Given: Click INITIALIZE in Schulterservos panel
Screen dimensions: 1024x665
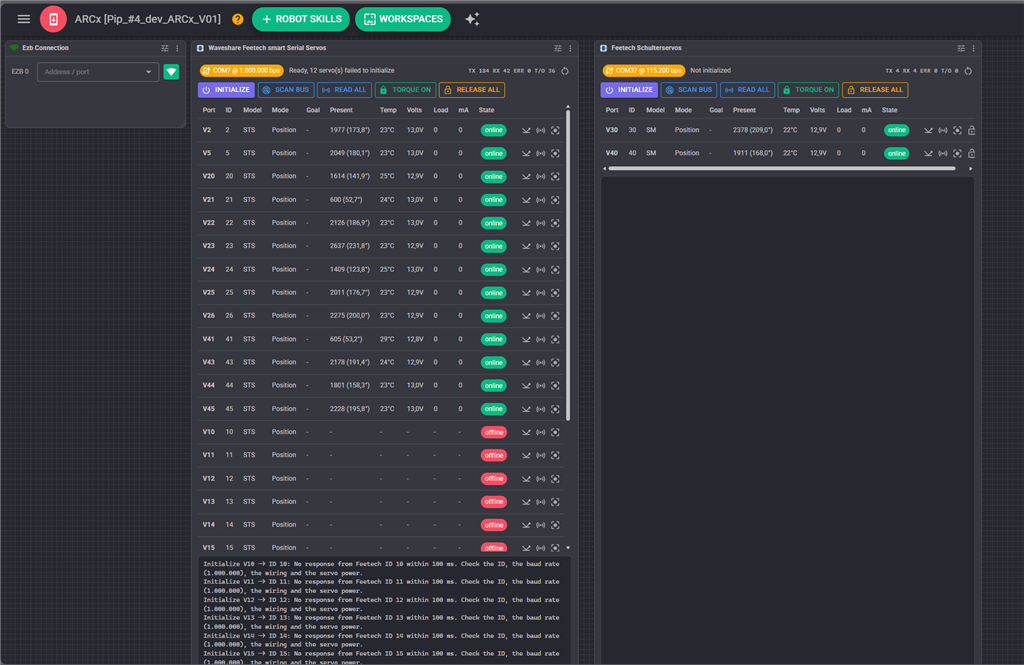Looking at the screenshot, I should 629,90.
